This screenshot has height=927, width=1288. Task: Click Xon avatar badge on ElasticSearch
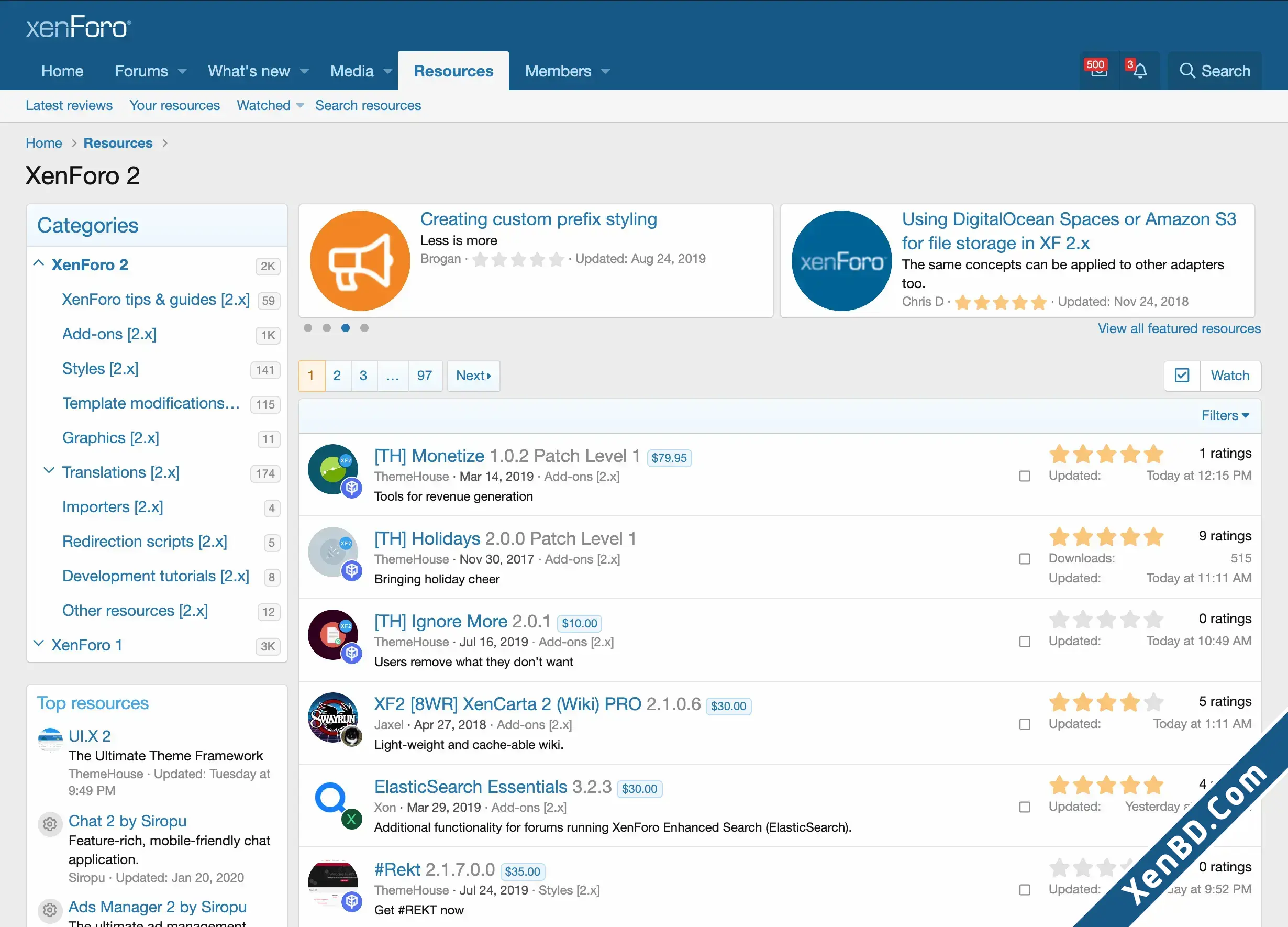[352, 819]
